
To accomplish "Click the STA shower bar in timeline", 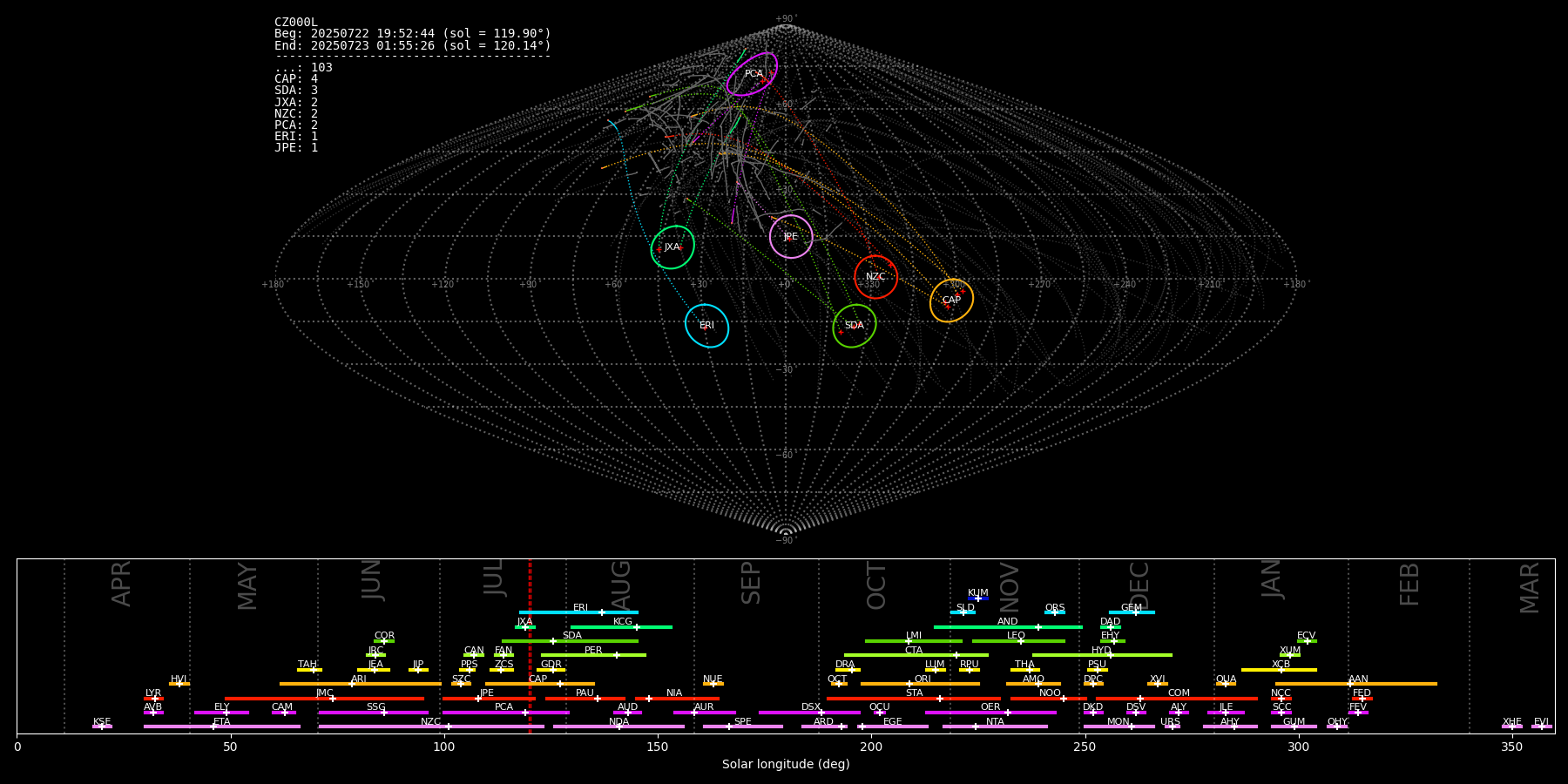I will (x=914, y=699).
